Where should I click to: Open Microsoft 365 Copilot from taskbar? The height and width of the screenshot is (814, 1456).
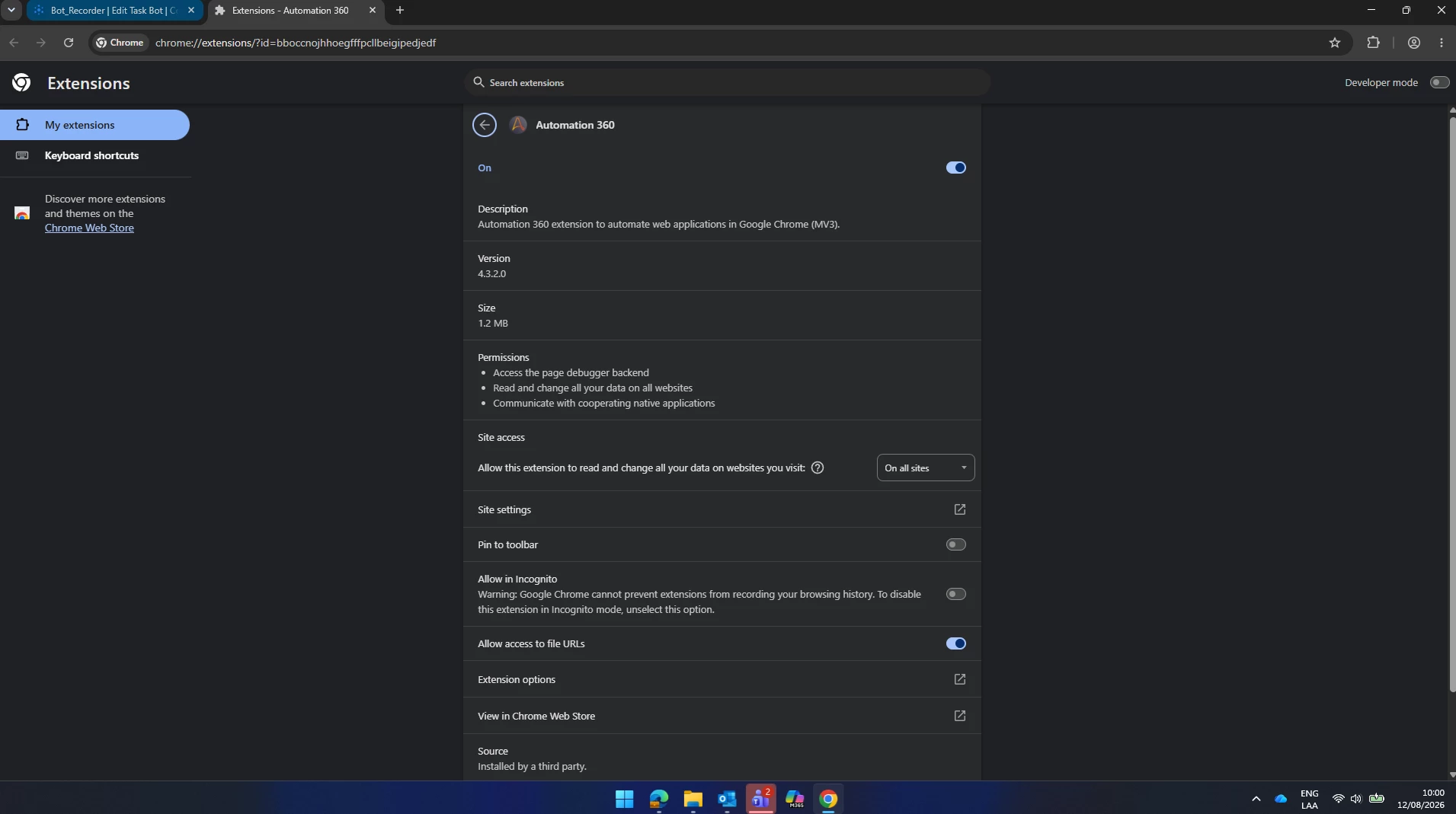point(795,799)
